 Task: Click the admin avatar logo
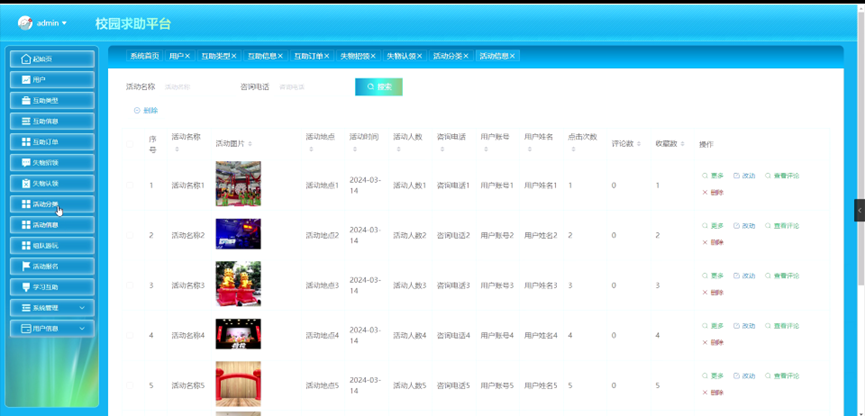point(25,23)
